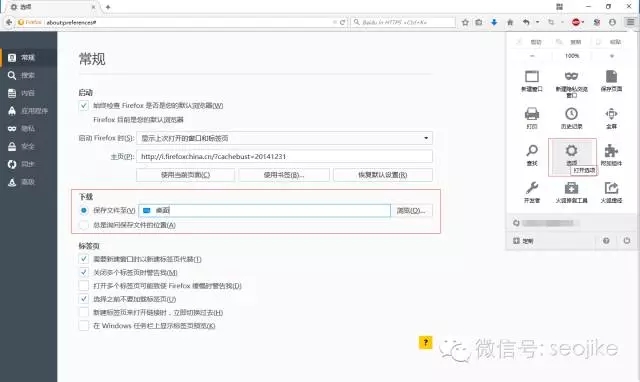Toggle 'don't load tabs until selected' checkbox

tap(83, 299)
